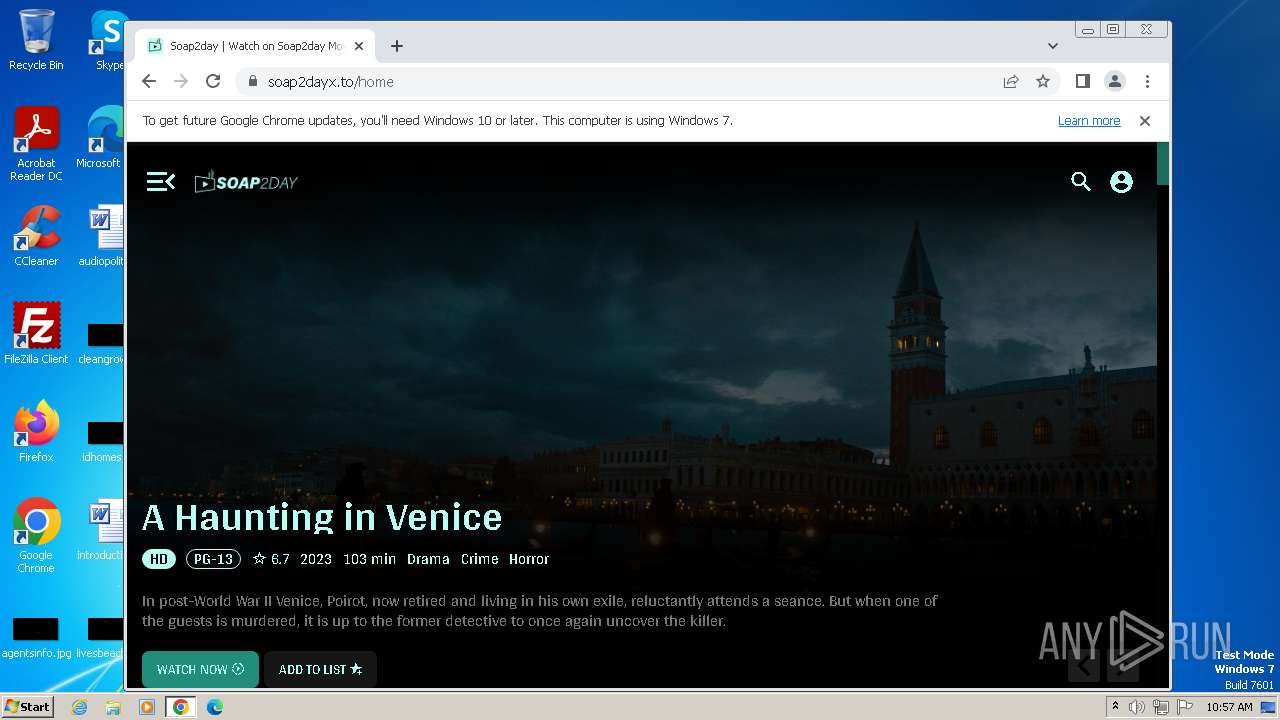The image size is (1280, 720).
Task: Click the padlock site info icon
Action: coord(253,82)
